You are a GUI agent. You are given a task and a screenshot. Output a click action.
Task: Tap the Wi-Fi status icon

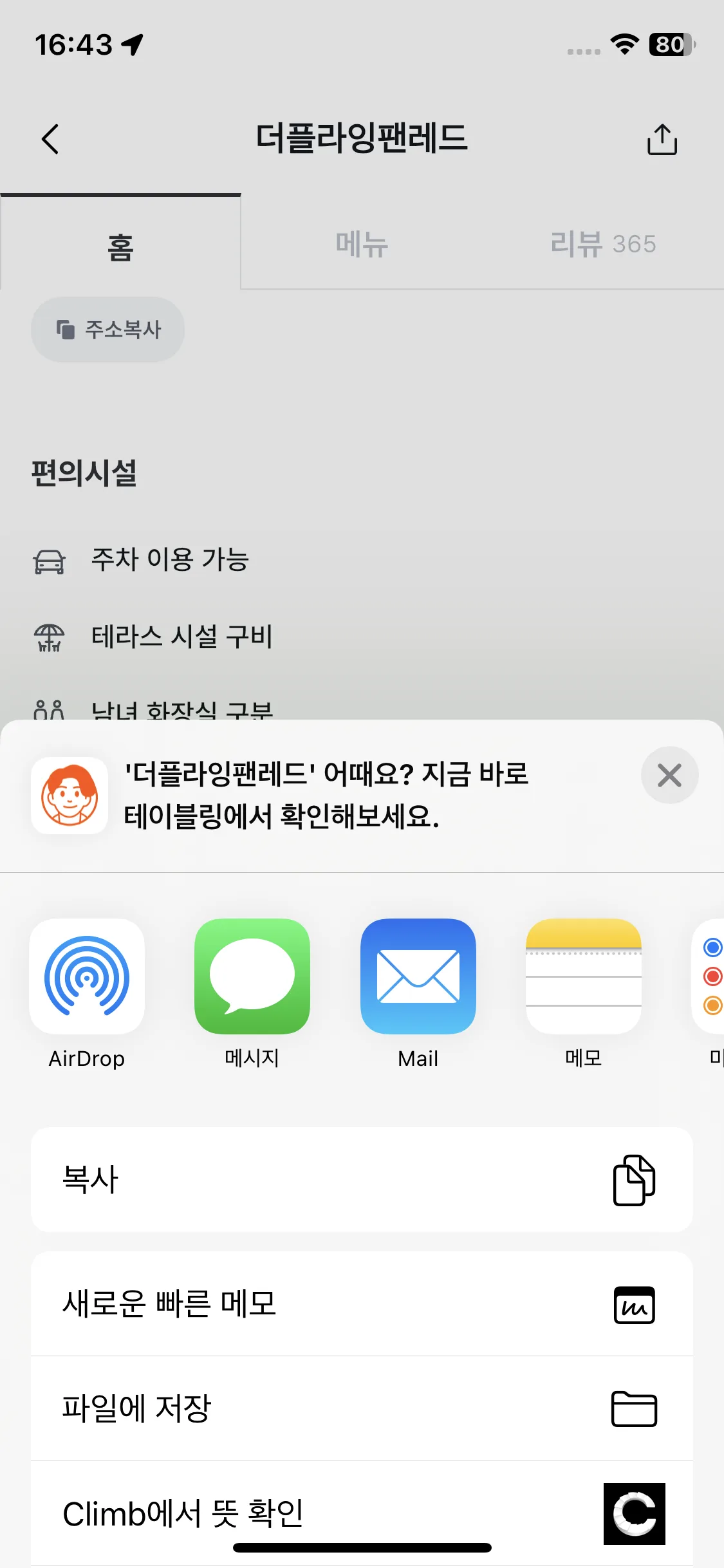(x=624, y=44)
